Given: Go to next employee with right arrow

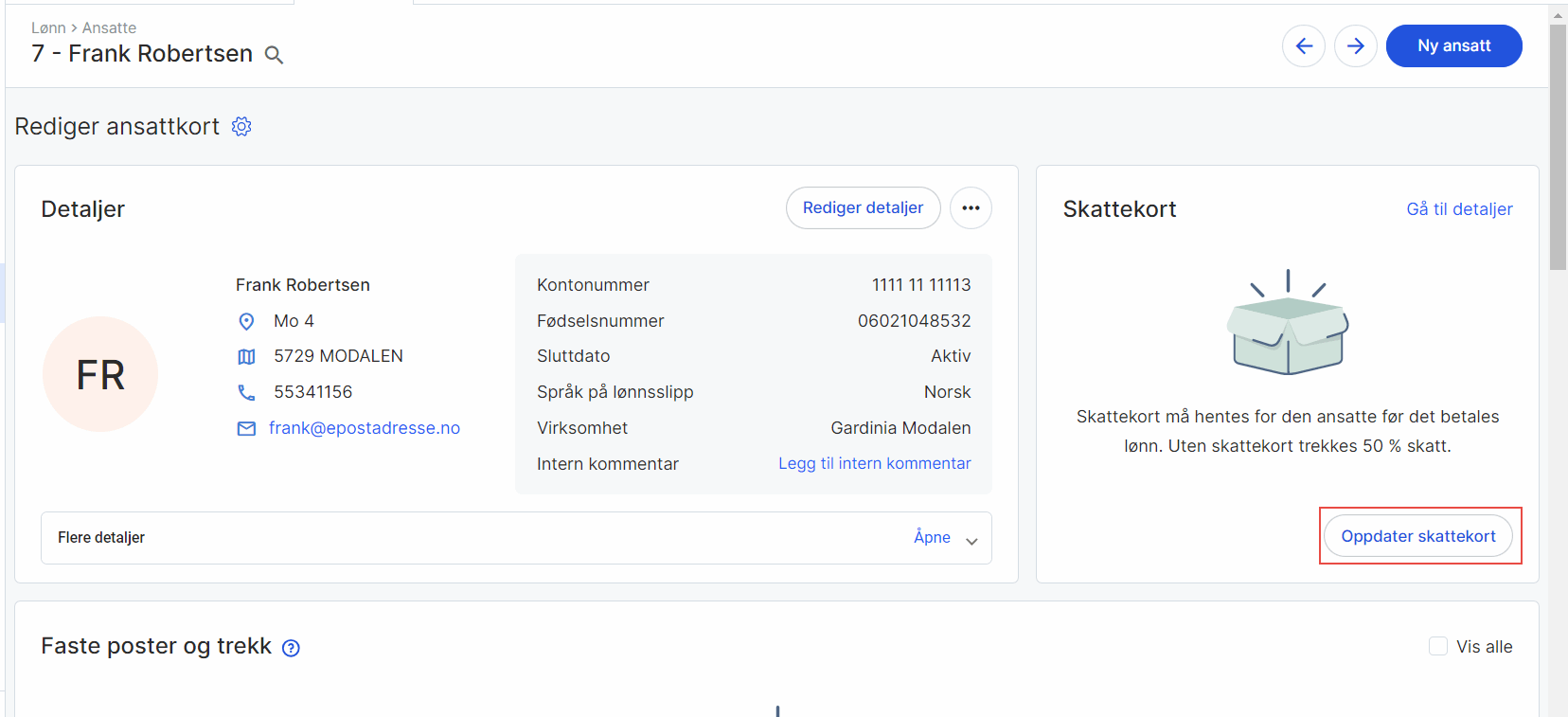Looking at the screenshot, I should pyautogui.click(x=1355, y=45).
